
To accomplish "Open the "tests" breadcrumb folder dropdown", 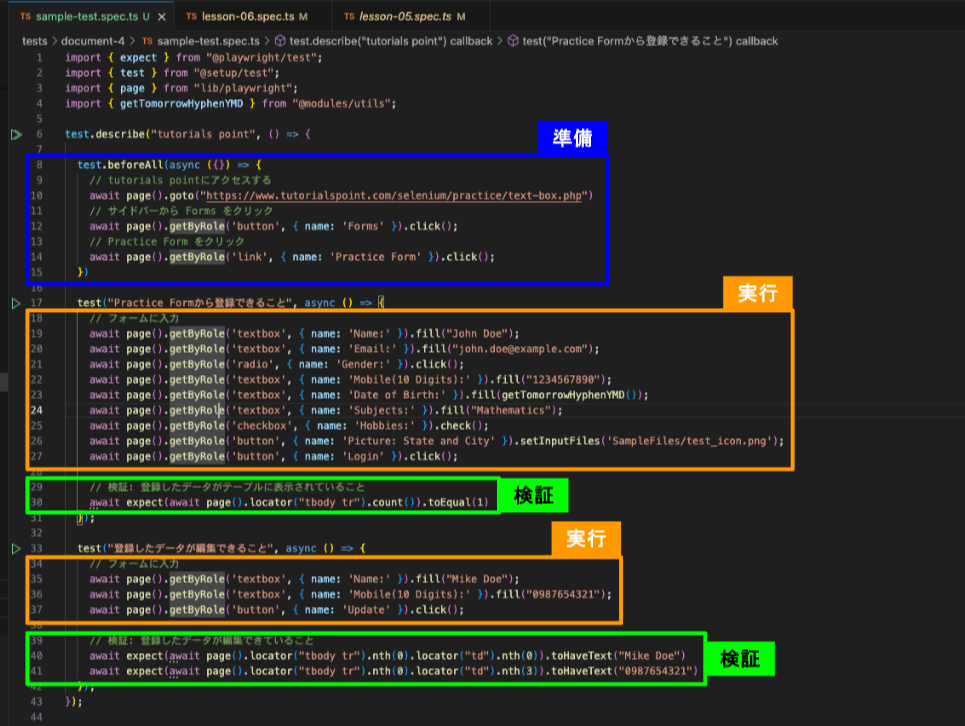I will (x=34, y=41).
